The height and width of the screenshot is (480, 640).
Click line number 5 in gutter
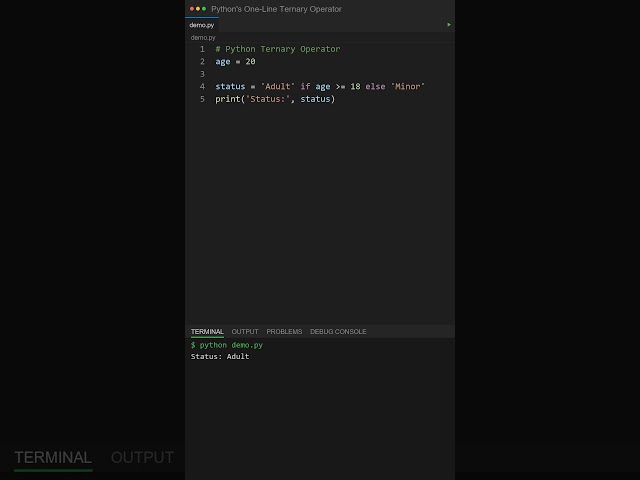pos(202,99)
